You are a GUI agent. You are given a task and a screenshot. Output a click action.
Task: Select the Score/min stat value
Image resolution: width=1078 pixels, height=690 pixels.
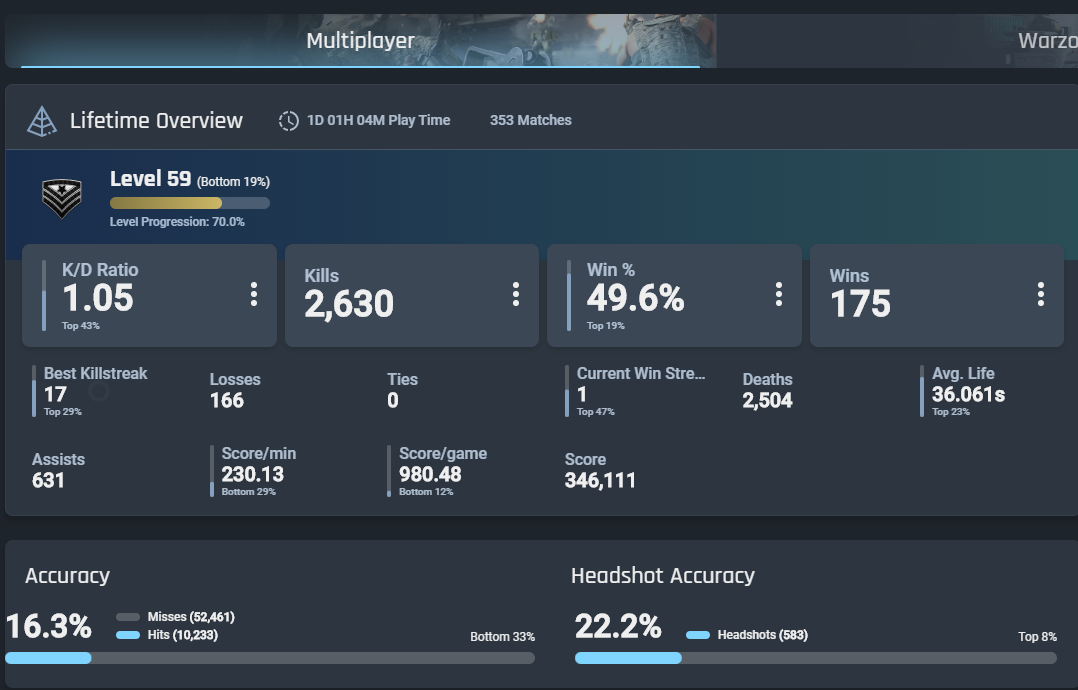[x=252, y=474]
